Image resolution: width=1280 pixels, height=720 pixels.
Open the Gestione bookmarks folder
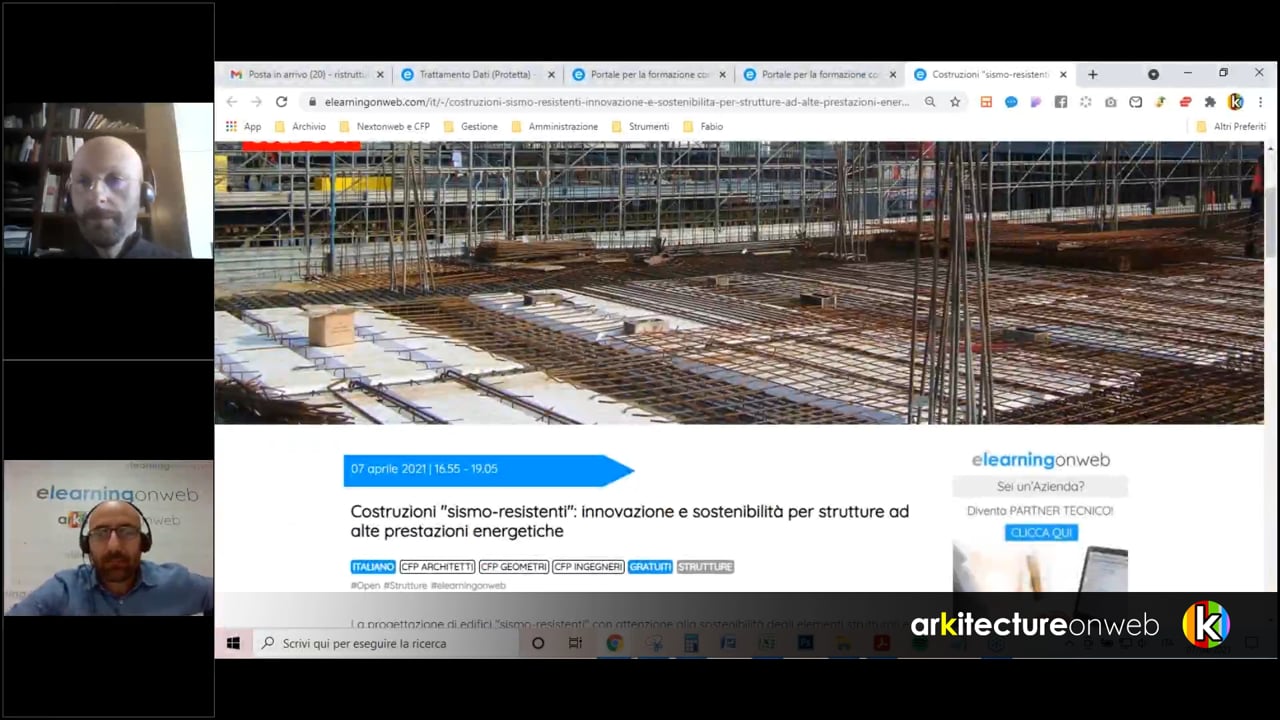coord(471,127)
